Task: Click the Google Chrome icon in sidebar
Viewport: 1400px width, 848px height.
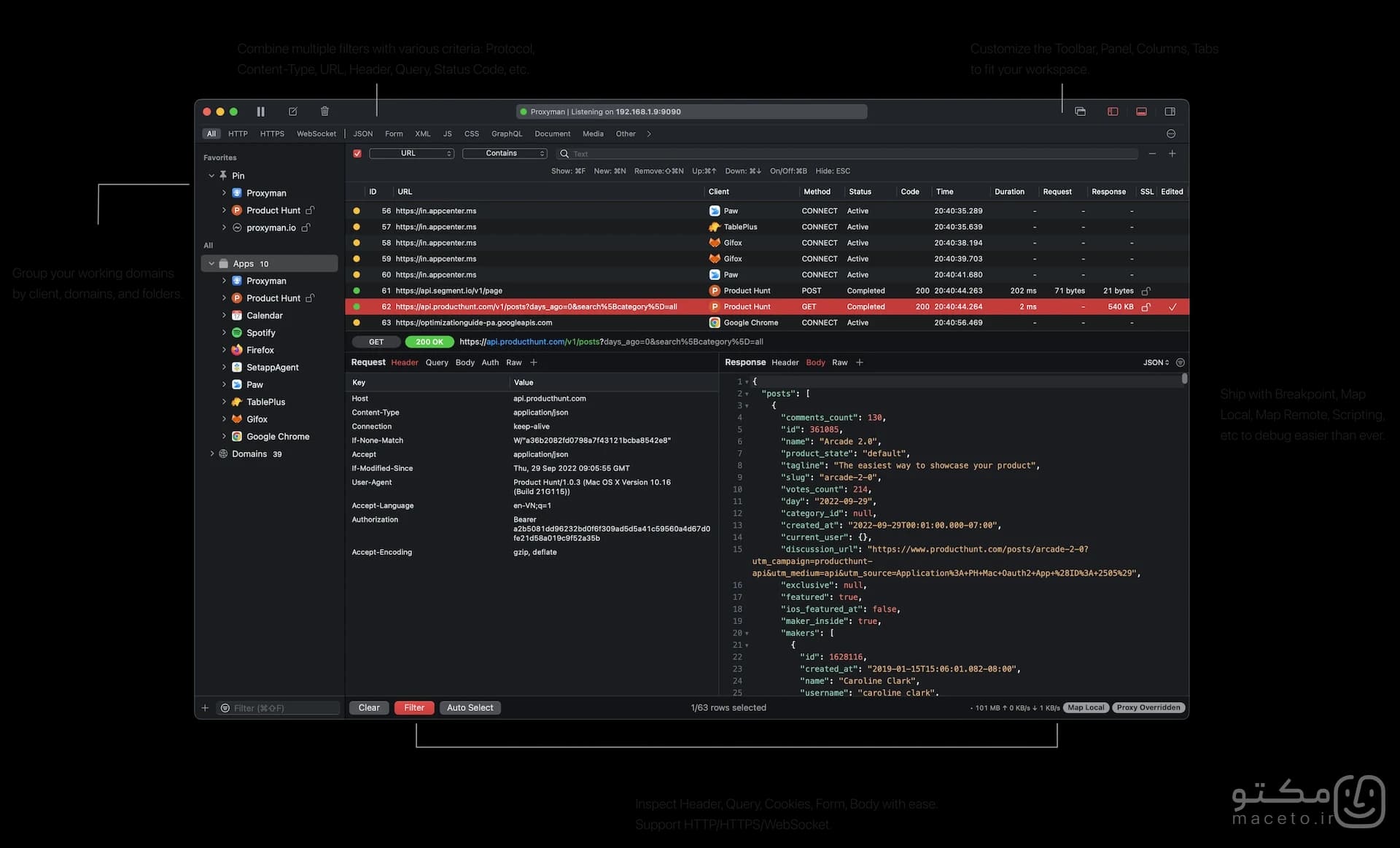Action: click(237, 437)
